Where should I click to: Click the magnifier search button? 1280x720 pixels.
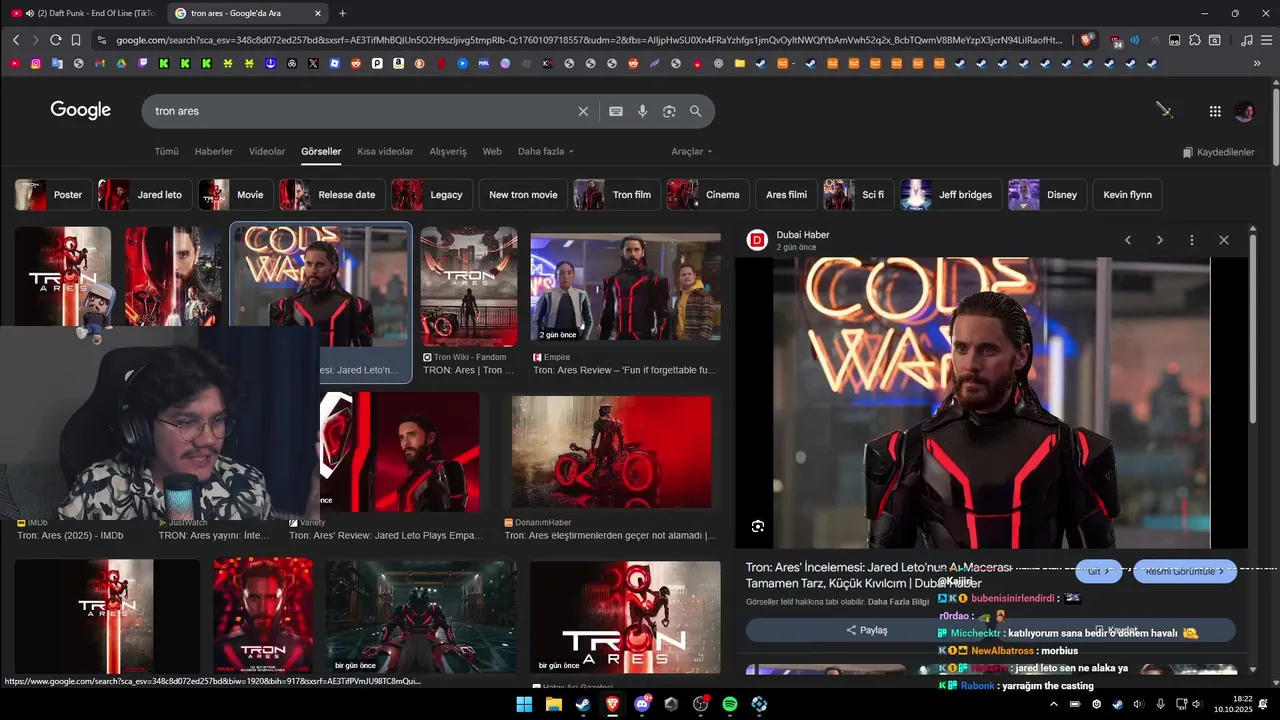click(696, 111)
